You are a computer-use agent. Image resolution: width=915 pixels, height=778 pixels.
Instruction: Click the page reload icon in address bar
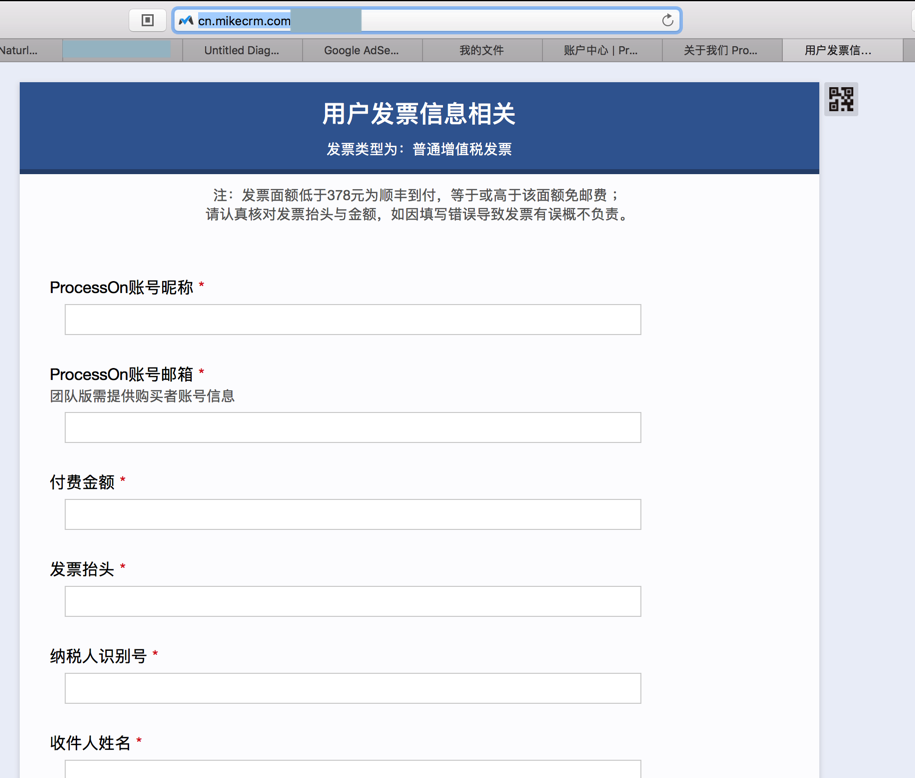pos(668,21)
